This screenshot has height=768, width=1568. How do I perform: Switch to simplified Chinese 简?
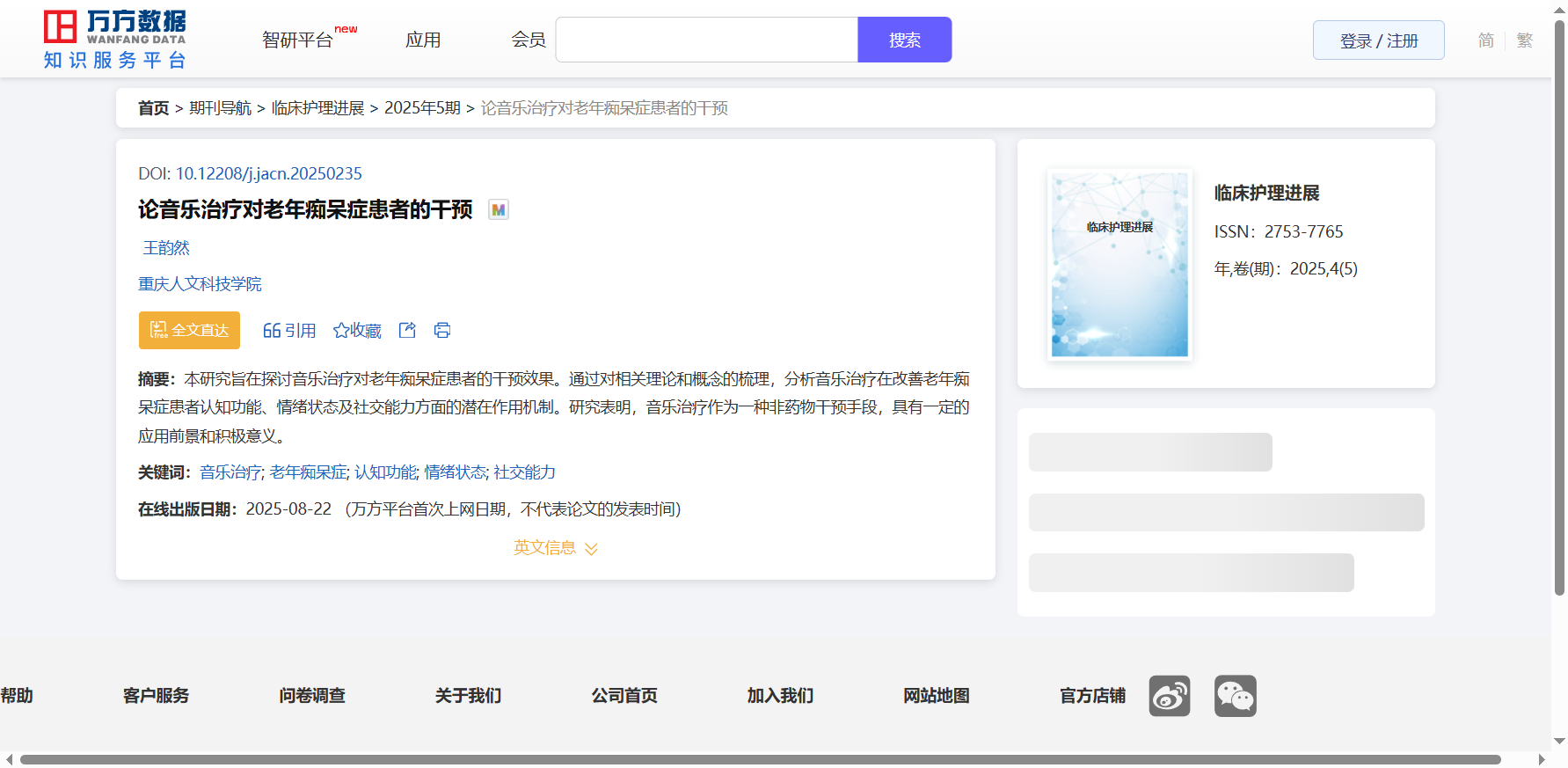point(1485,40)
